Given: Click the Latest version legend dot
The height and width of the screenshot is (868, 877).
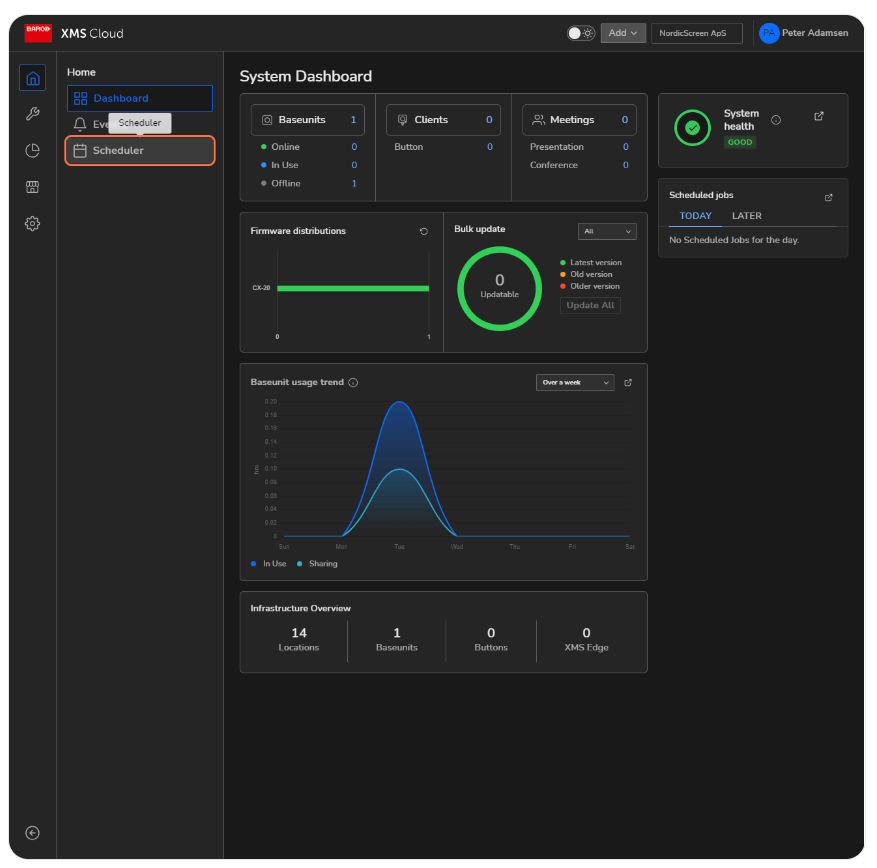Looking at the screenshot, I should point(563,262).
